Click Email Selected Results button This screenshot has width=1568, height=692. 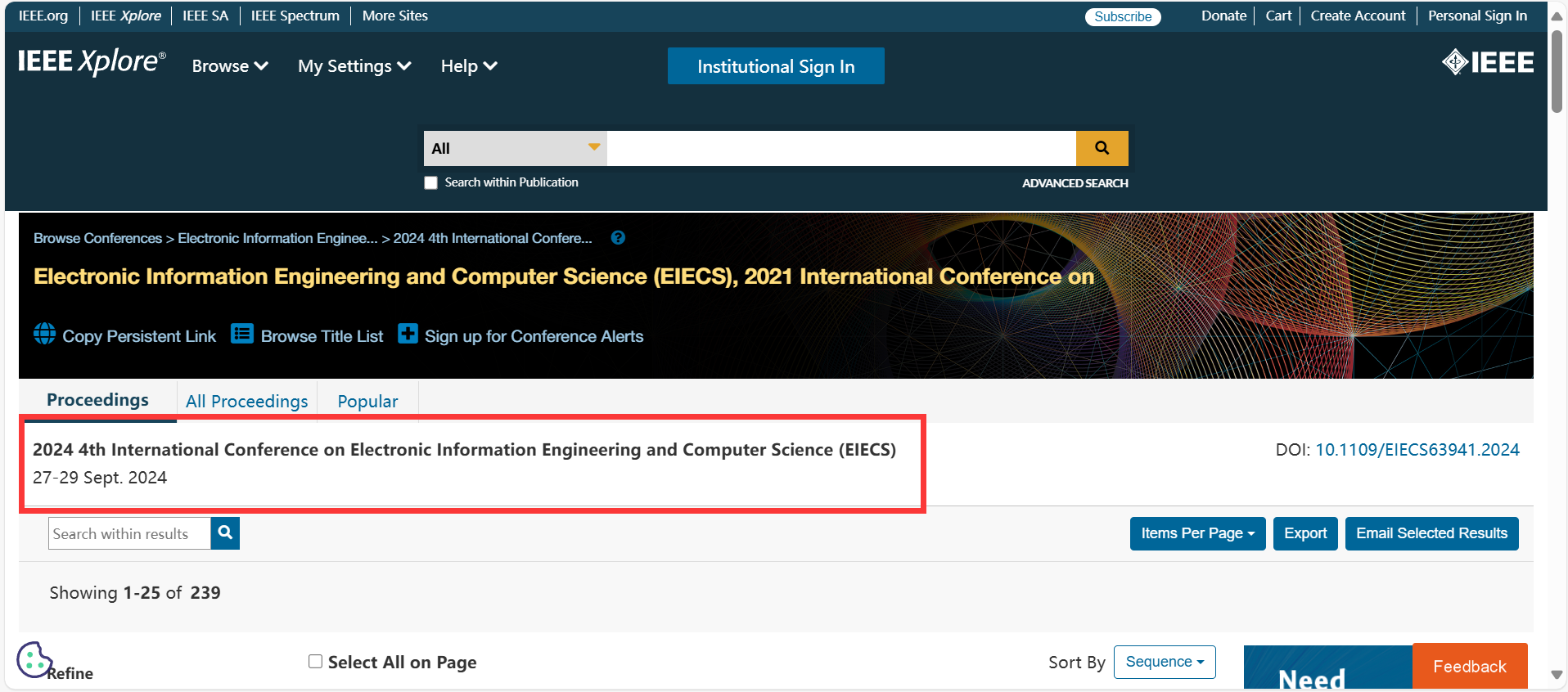click(x=1432, y=533)
